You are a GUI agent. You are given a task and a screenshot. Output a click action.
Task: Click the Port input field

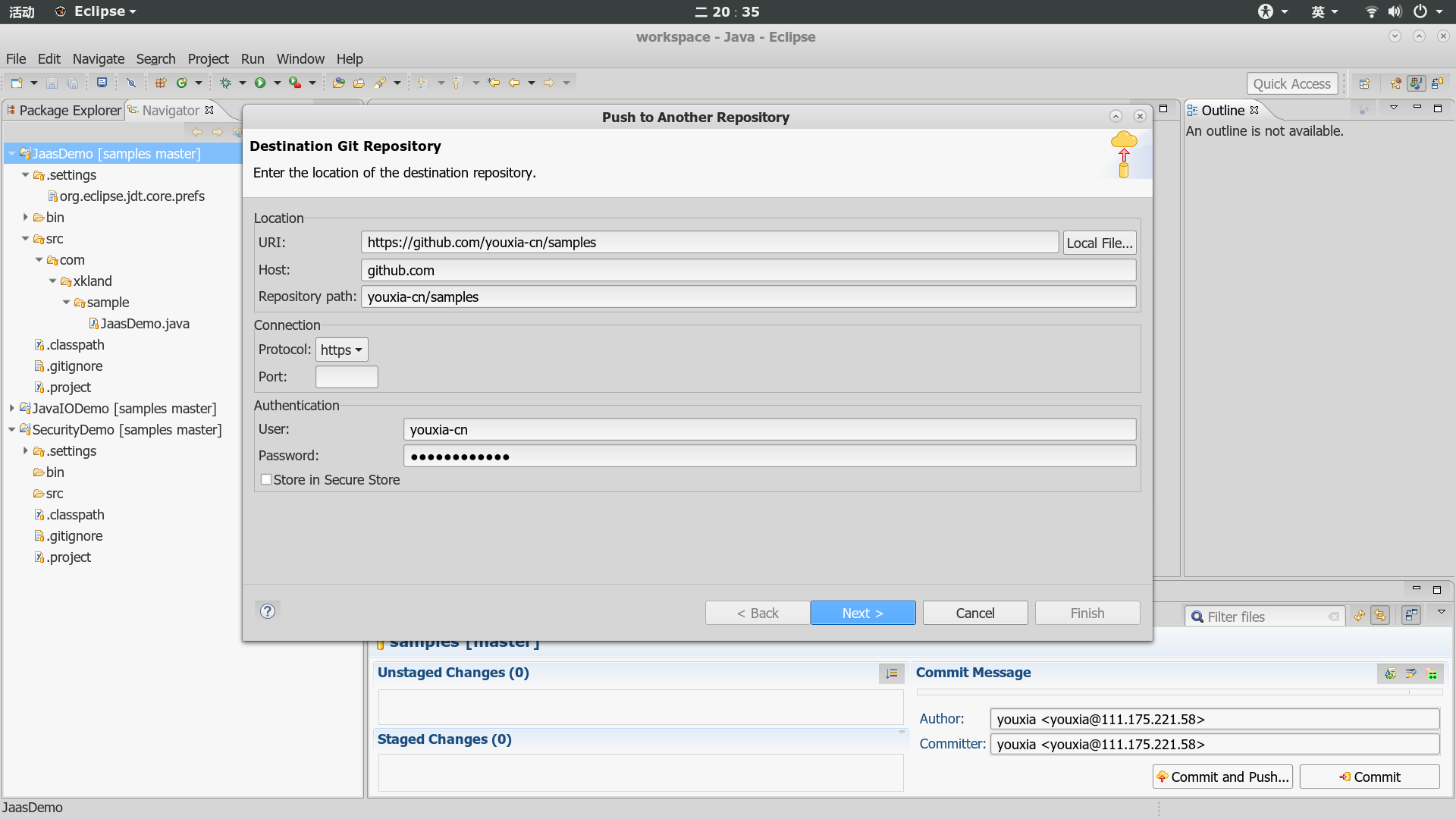click(x=347, y=377)
